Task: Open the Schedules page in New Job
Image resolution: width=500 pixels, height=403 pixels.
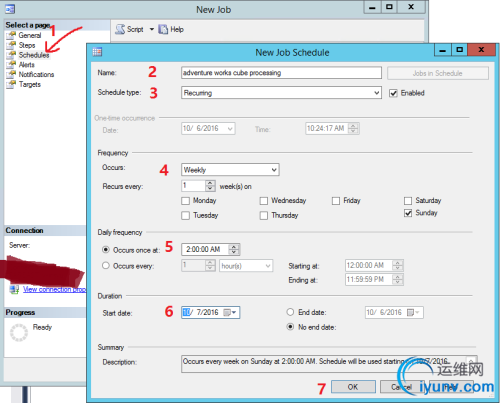Action: [34, 55]
